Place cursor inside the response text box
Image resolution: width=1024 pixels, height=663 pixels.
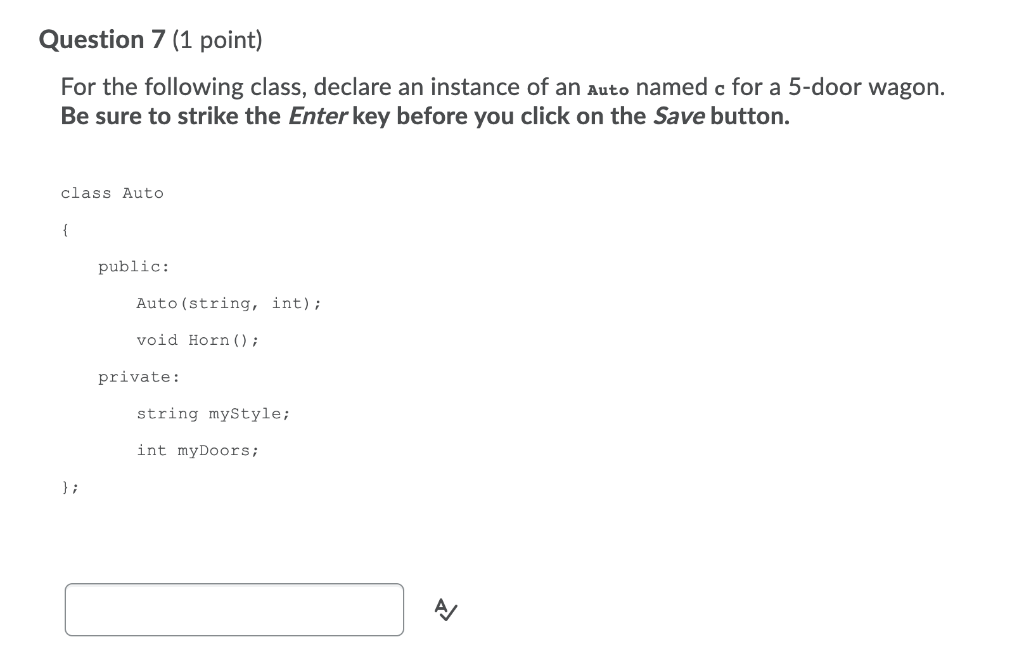[234, 608]
